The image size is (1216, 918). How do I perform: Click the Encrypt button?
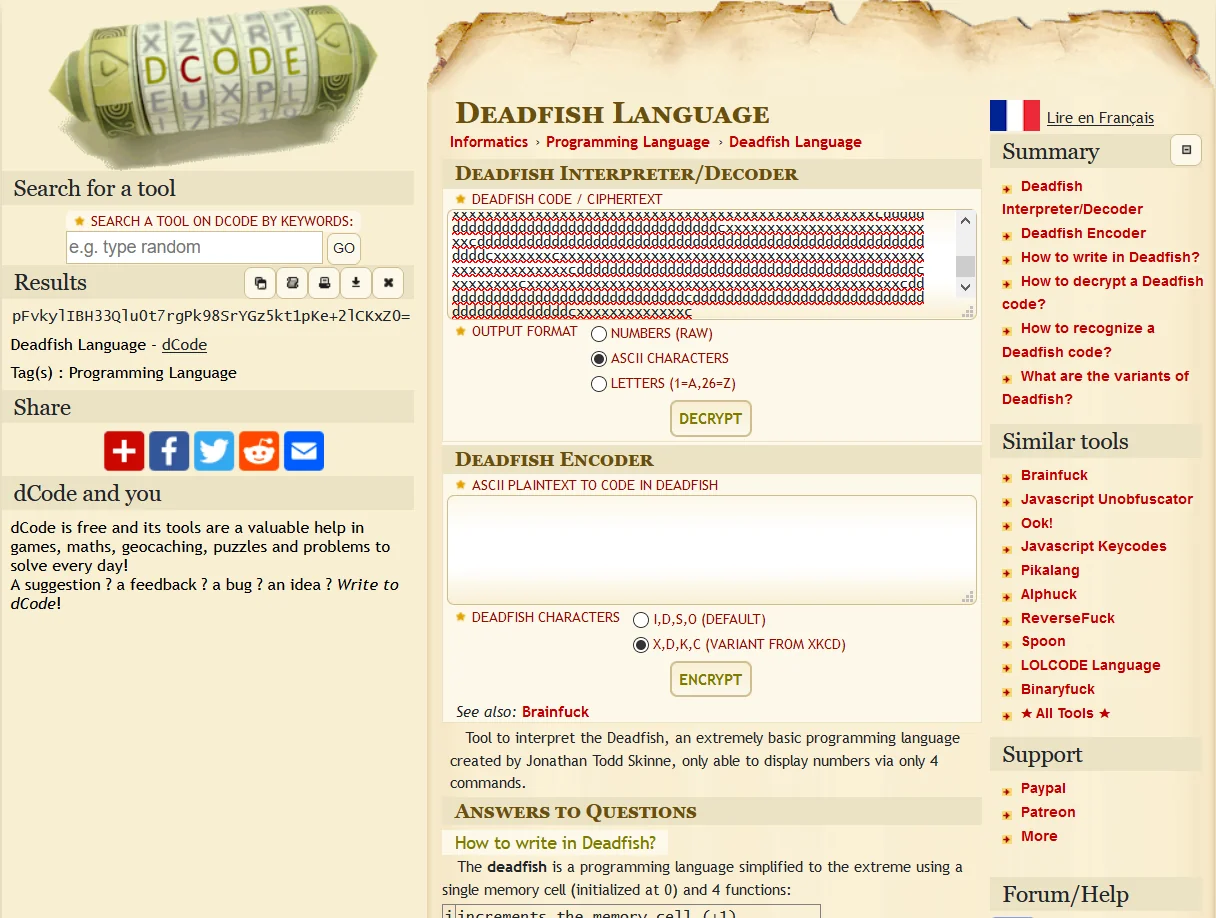click(x=710, y=679)
